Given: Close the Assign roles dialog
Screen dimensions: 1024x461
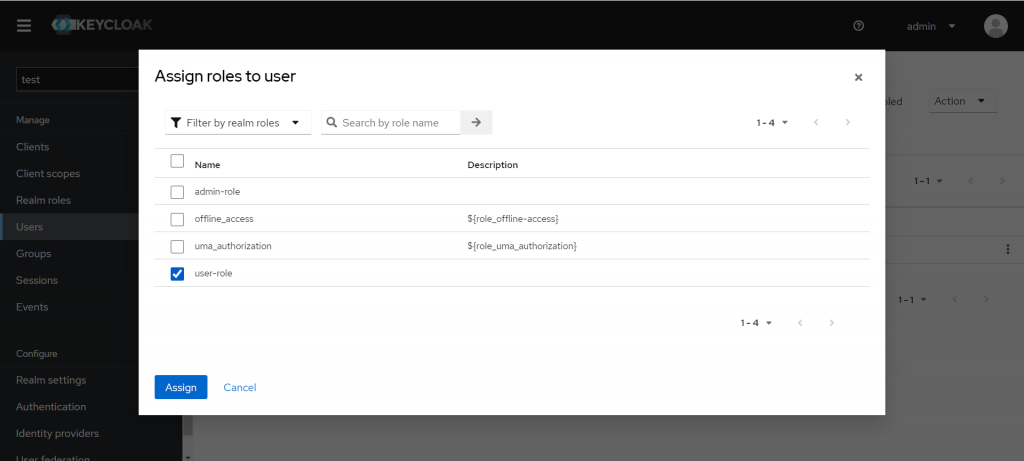Looking at the screenshot, I should [858, 78].
